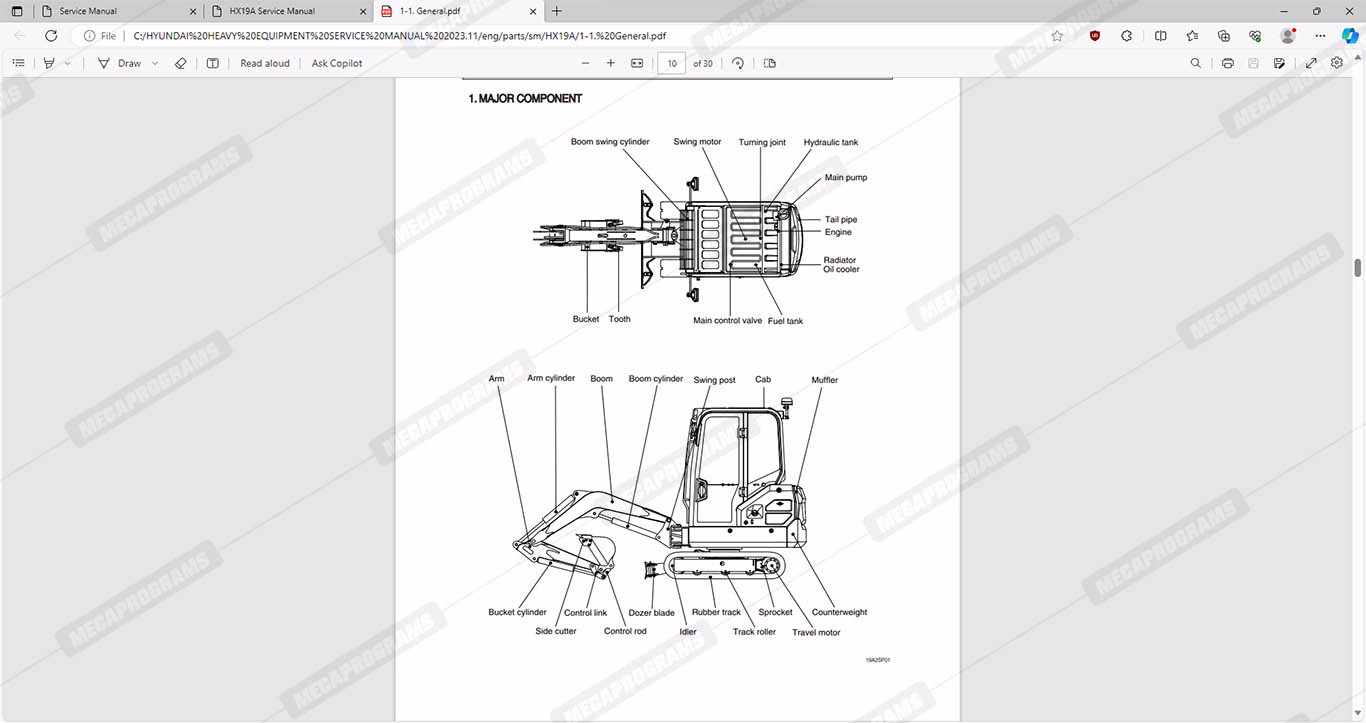Expand the Highlight tool color options
1366x723 pixels.
[x=68, y=63]
